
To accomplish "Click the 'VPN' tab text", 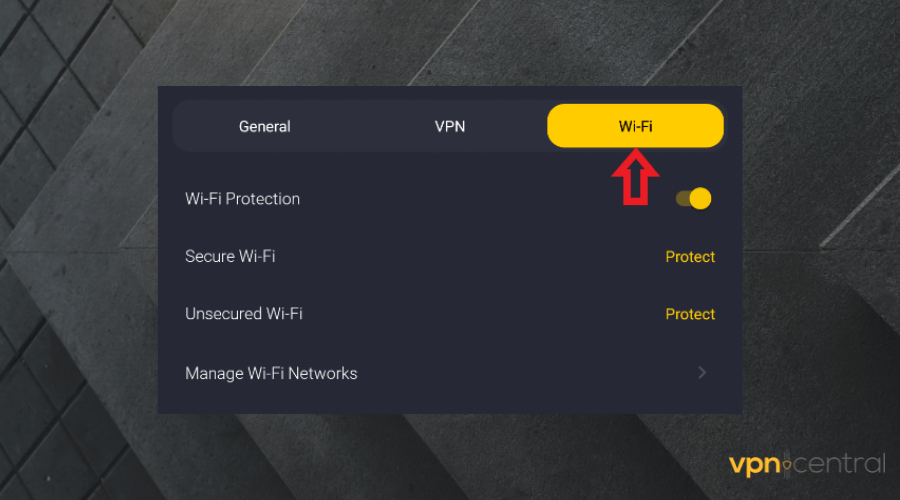I will point(450,127).
